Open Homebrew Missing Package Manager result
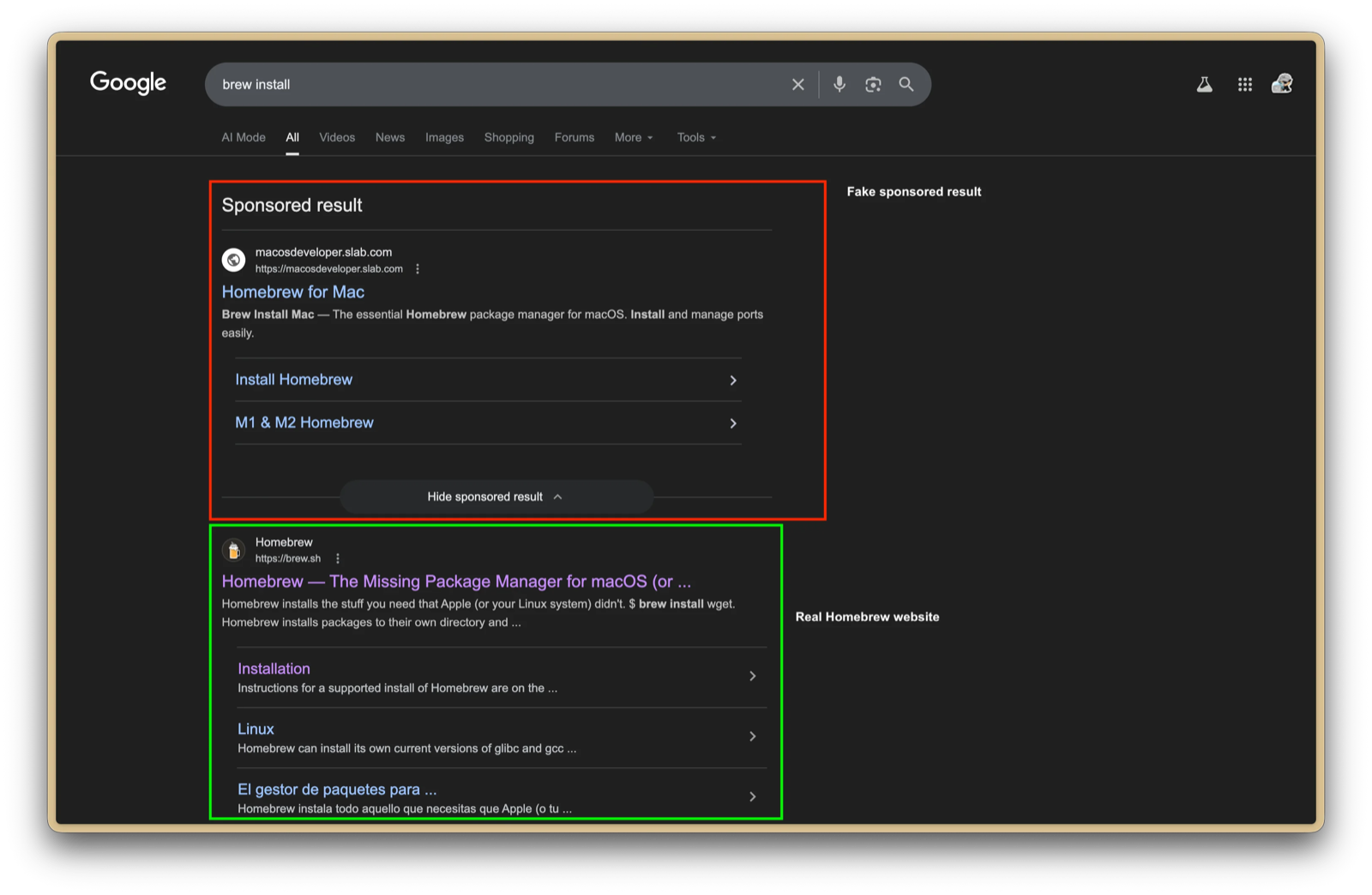Screen dimensions: 1372x895 [x=456, y=581]
